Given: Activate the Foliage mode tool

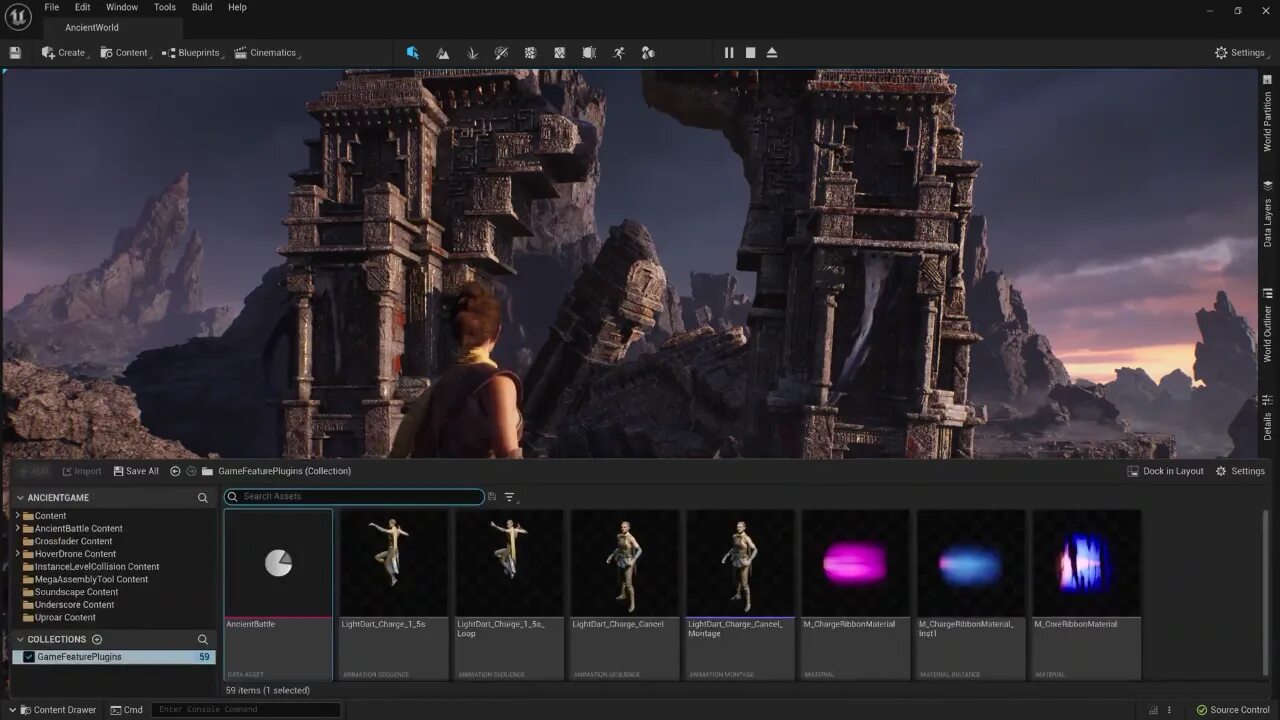Looking at the screenshot, I should click(x=472, y=53).
